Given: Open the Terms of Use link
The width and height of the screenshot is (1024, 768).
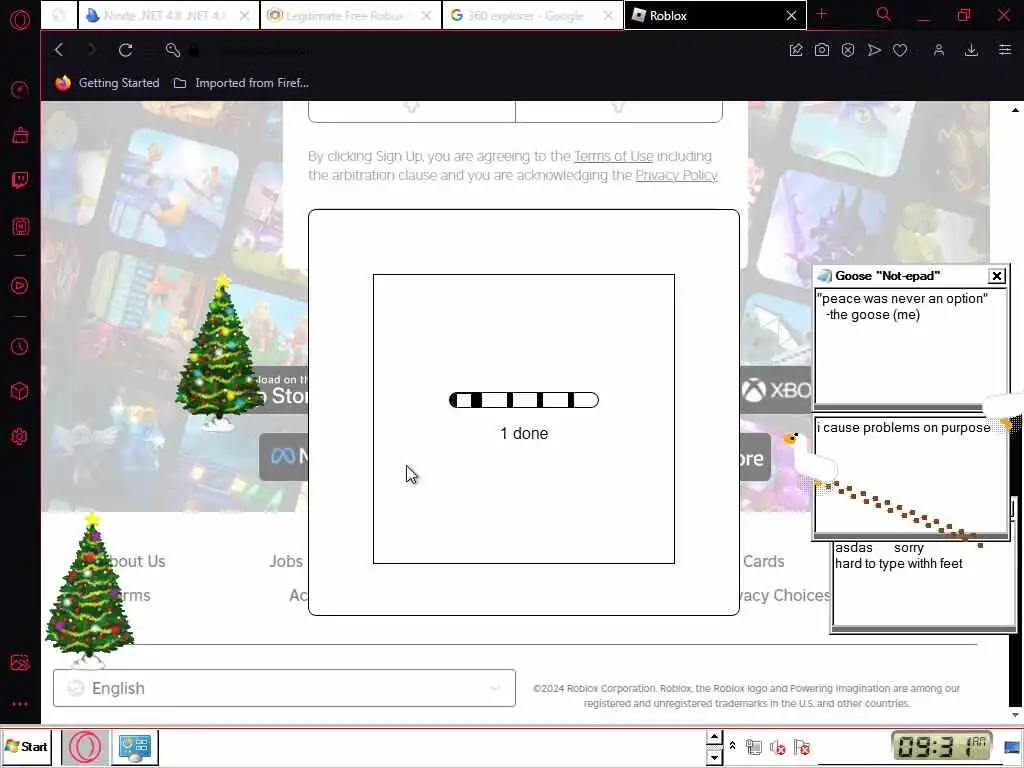Looking at the screenshot, I should tap(613, 156).
